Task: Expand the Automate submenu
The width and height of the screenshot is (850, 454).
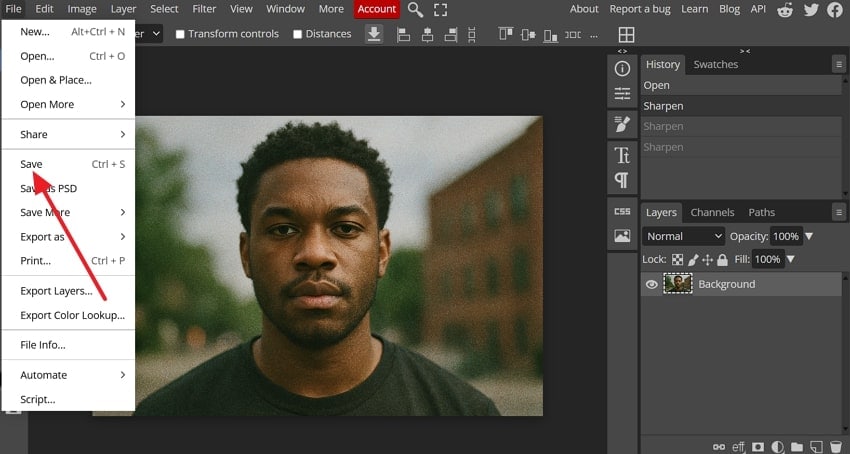Action: pos(68,375)
